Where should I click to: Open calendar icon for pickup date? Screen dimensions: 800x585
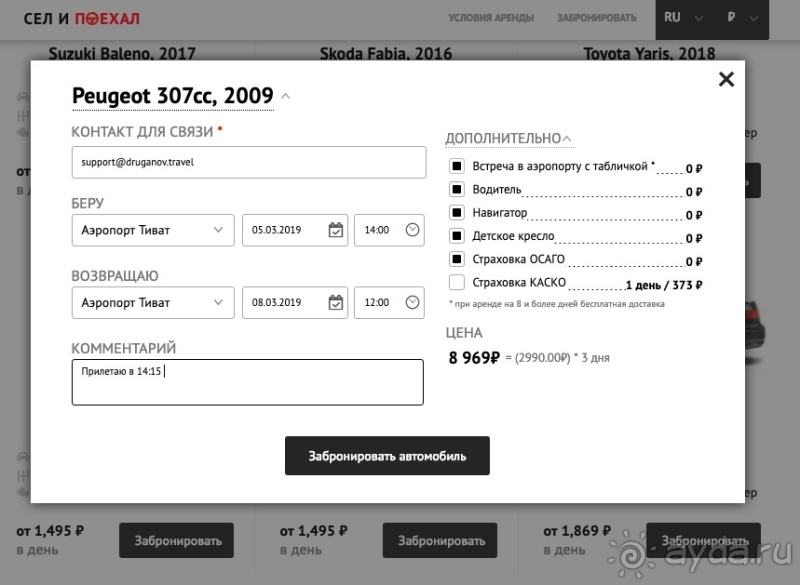336,230
